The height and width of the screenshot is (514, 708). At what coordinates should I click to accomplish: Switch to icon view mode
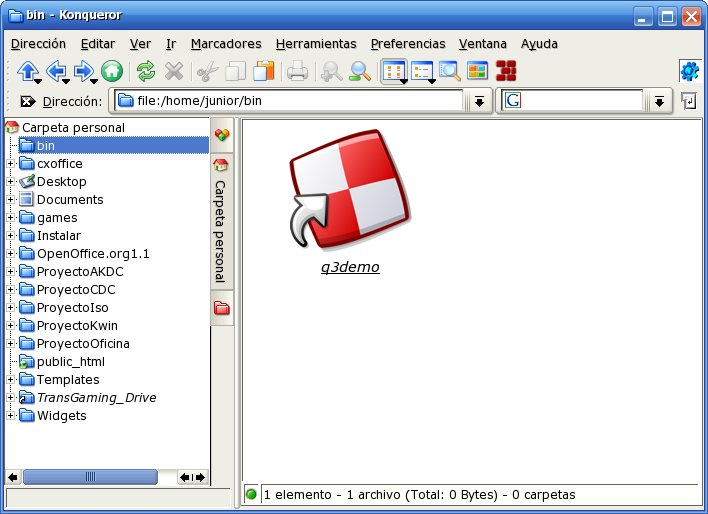(392, 71)
